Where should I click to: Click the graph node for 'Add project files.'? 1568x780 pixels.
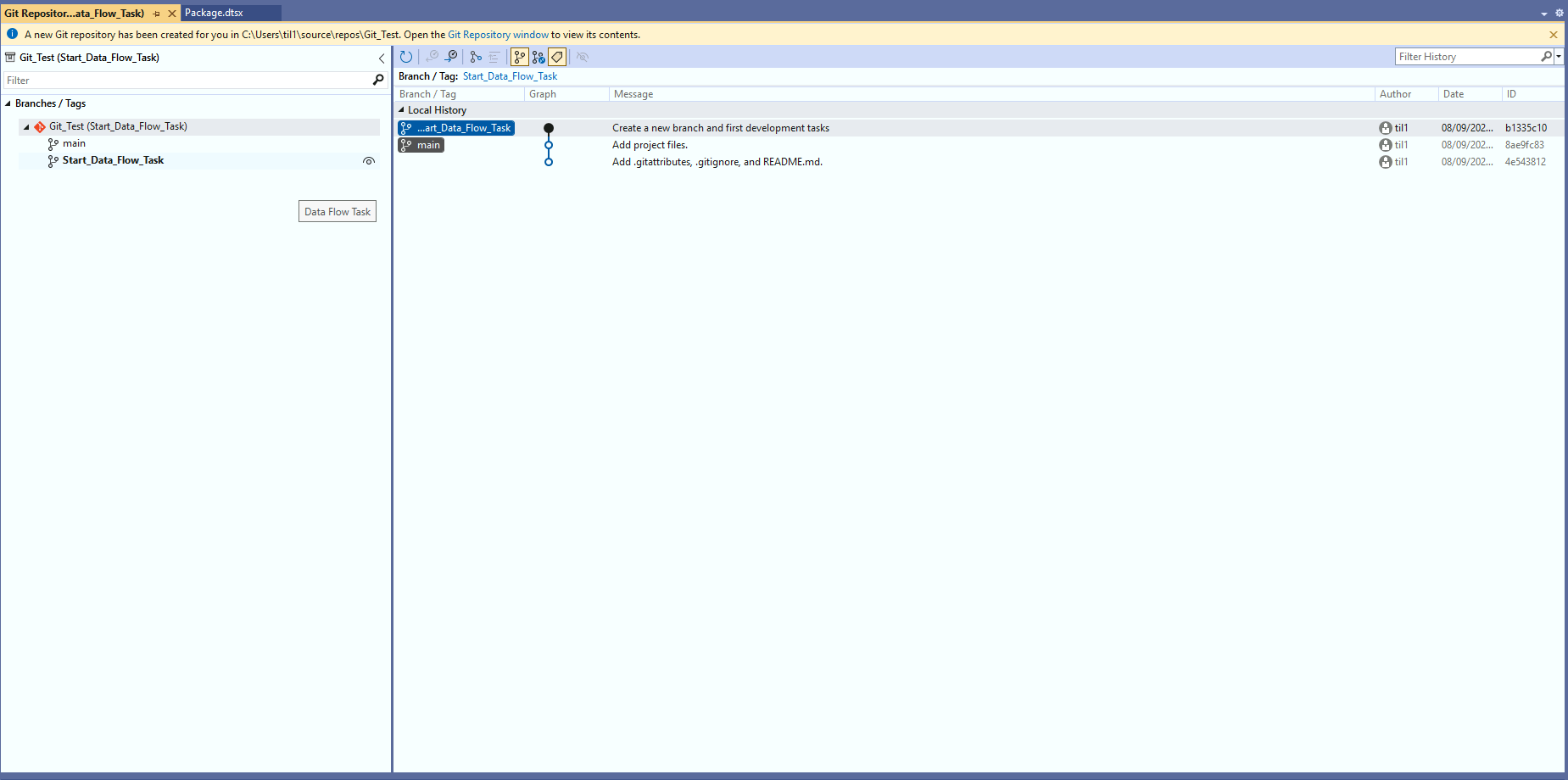tap(549, 145)
